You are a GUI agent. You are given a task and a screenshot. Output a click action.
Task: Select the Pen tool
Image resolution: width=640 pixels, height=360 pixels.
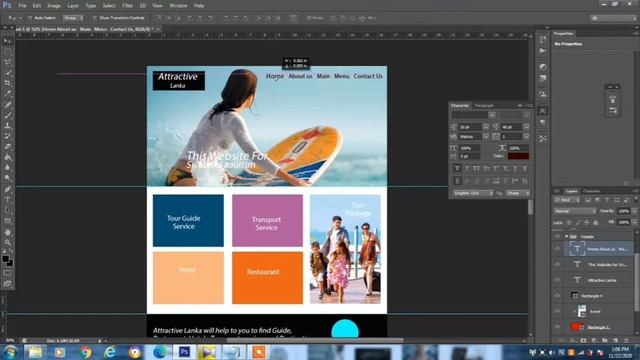coord(7,189)
